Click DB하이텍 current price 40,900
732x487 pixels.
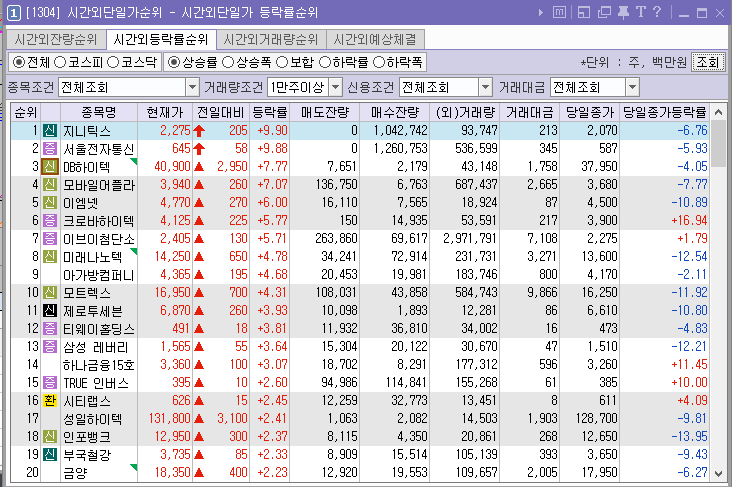point(172,167)
